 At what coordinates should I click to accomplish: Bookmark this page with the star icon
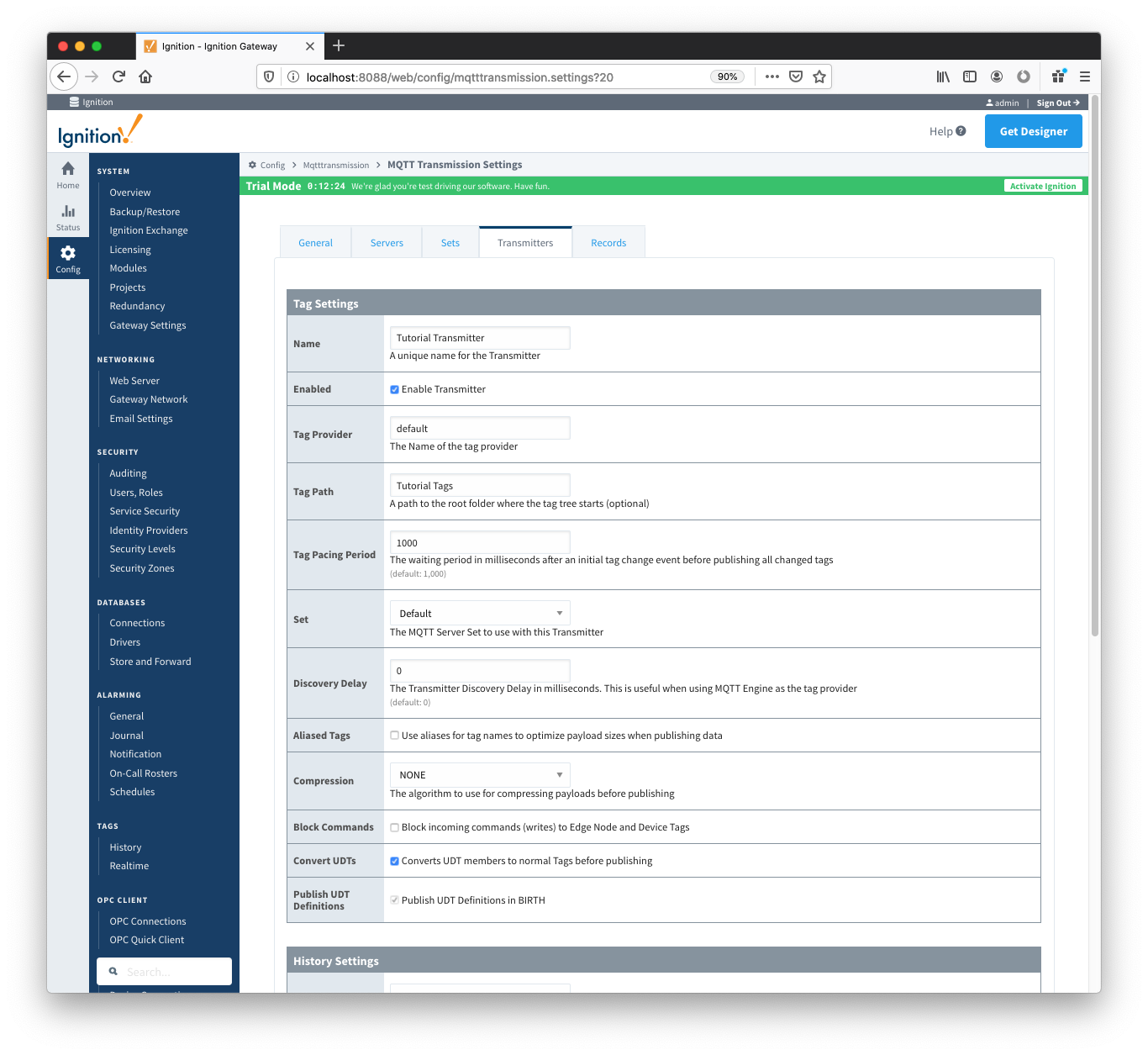(819, 76)
